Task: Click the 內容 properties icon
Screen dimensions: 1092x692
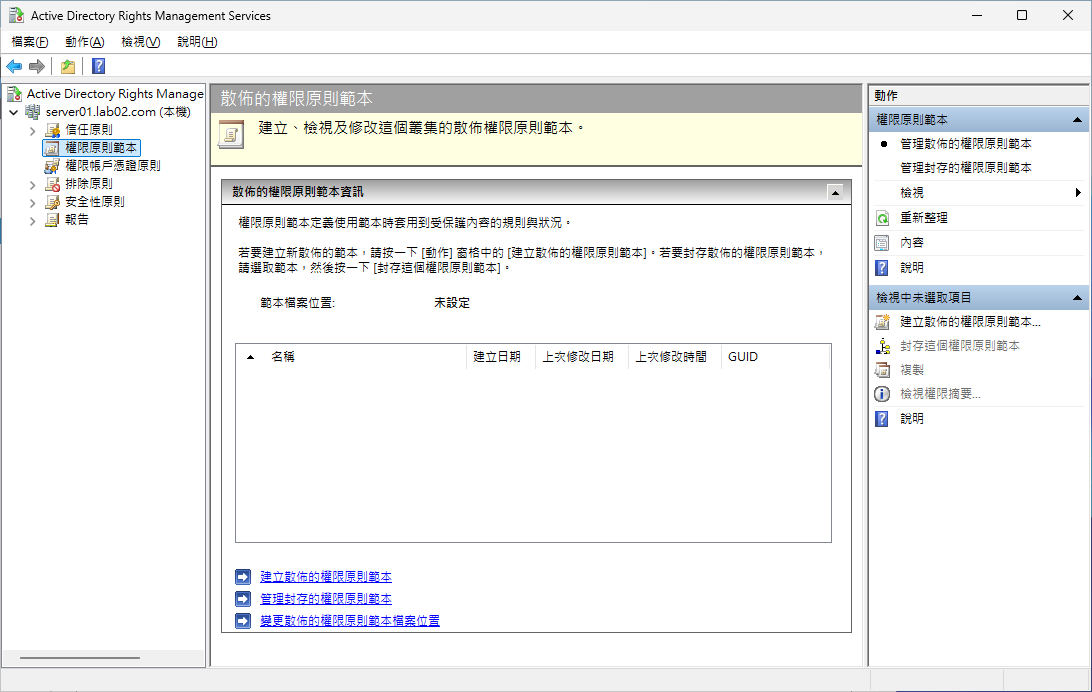Action: pyautogui.click(x=882, y=243)
